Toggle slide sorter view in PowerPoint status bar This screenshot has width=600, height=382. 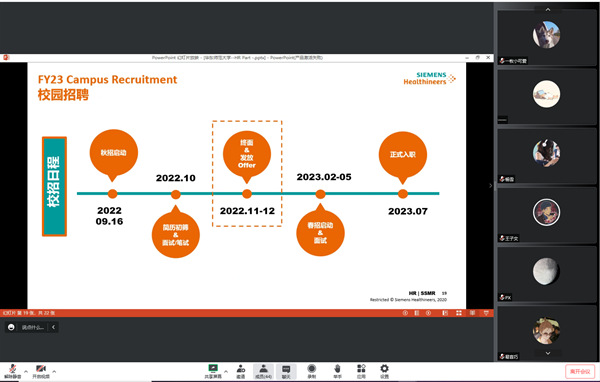tap(459, 313)
